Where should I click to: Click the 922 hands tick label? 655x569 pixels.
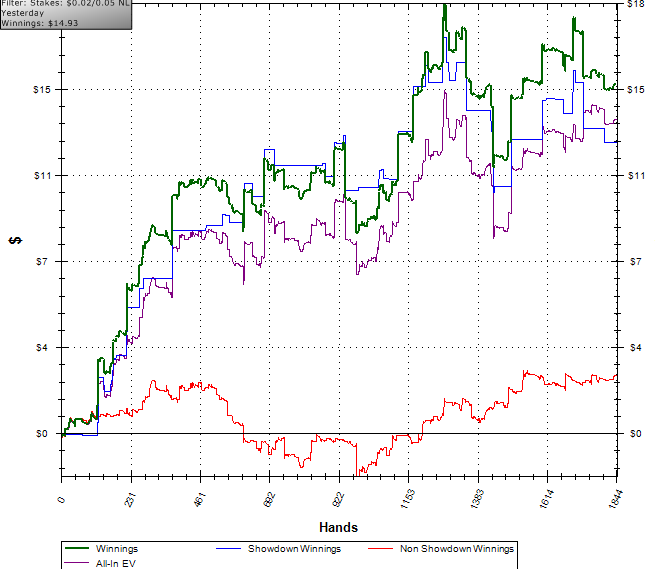tap(338, 500)
